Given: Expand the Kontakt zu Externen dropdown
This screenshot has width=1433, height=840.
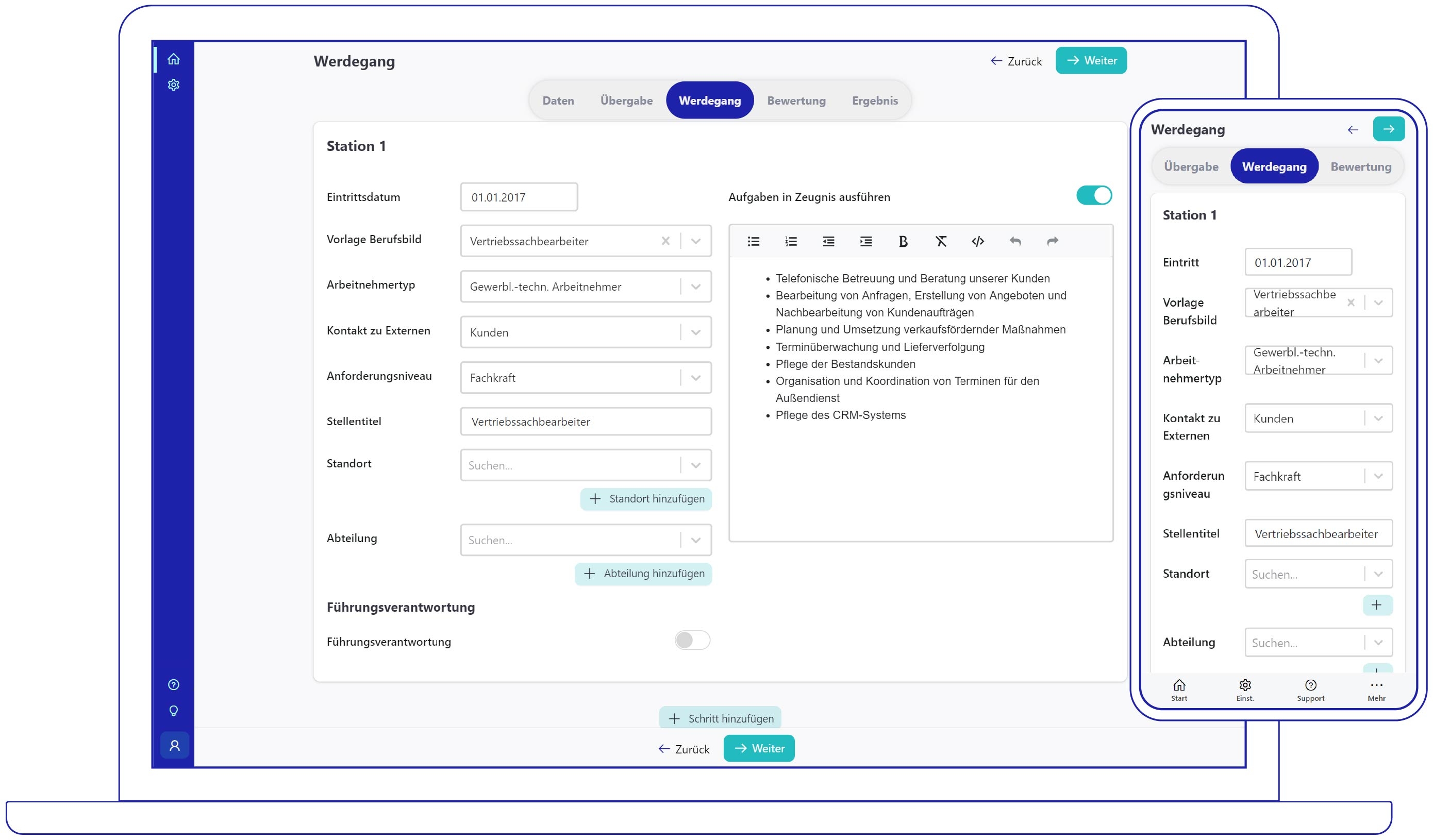Looking at the screenshot, I should pos(695,332).
